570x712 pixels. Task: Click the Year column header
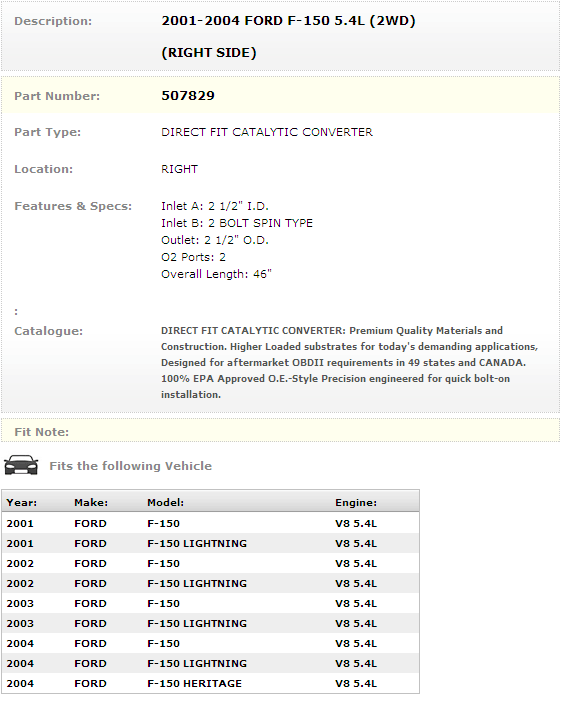(x=22, y=503)
